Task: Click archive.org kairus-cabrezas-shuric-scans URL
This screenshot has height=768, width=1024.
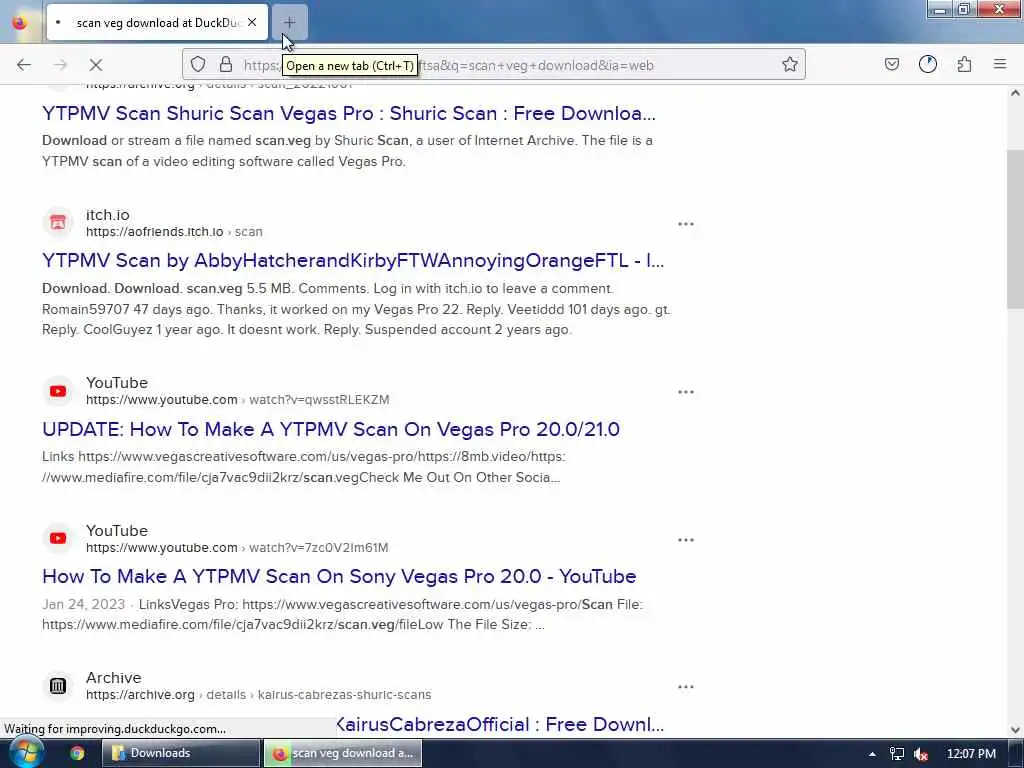Action: click(x=259, y=695)
